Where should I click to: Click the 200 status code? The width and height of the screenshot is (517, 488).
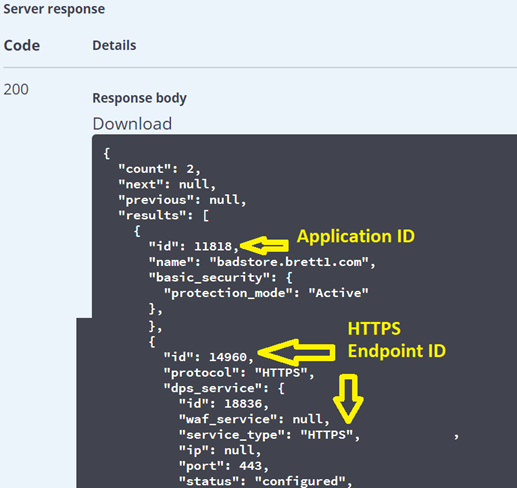tap(16, 89)
